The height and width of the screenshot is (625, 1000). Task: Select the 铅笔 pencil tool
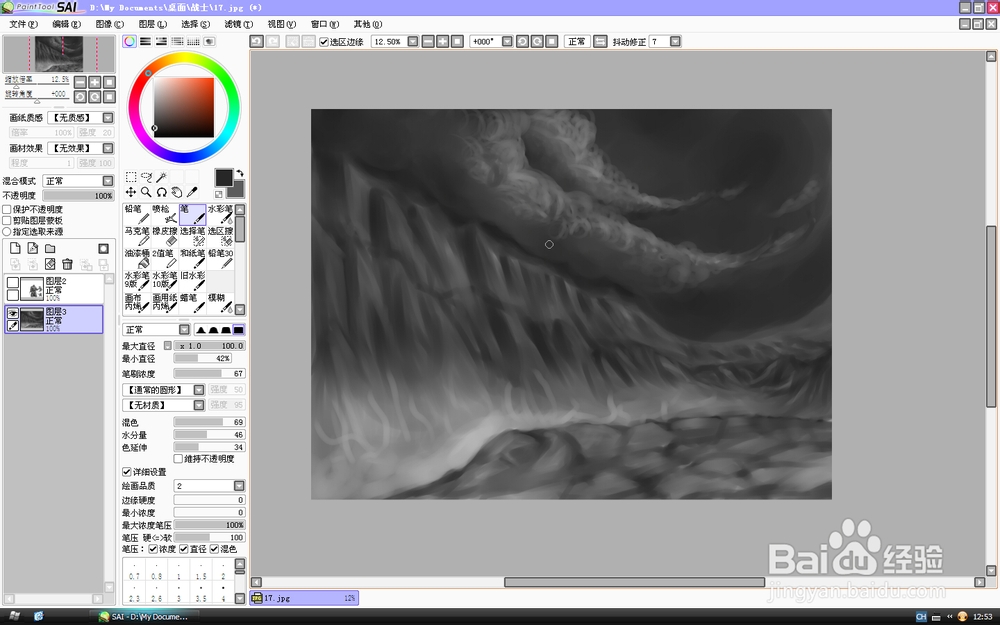(x=136, y=214)
